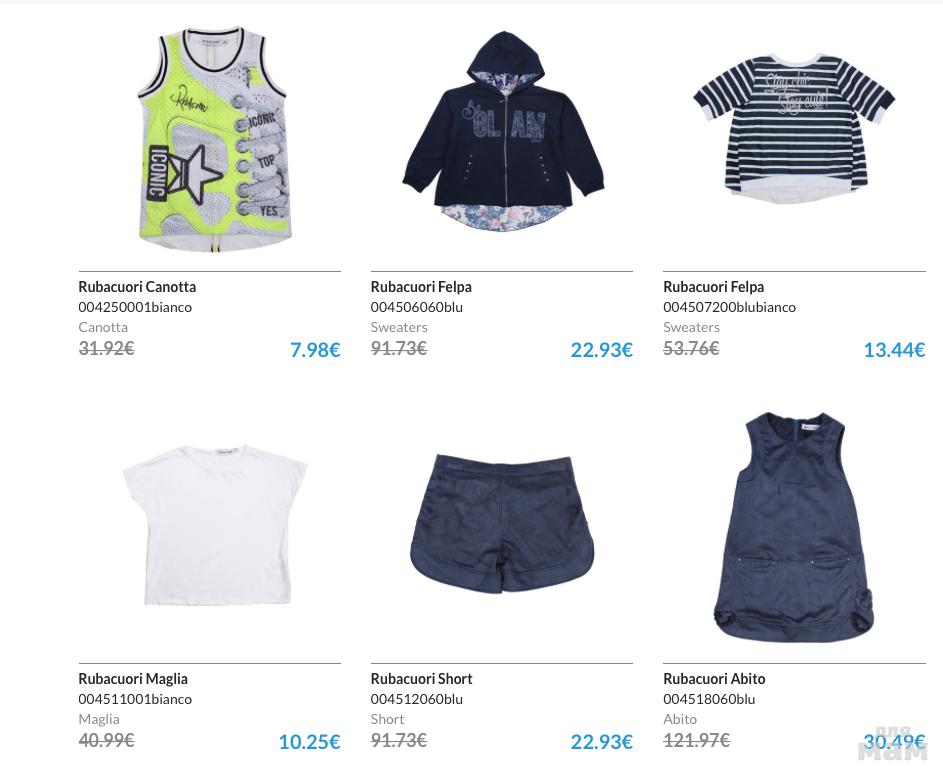
Task: Open the navy sleeveless dress image
Action: [794, 527]
